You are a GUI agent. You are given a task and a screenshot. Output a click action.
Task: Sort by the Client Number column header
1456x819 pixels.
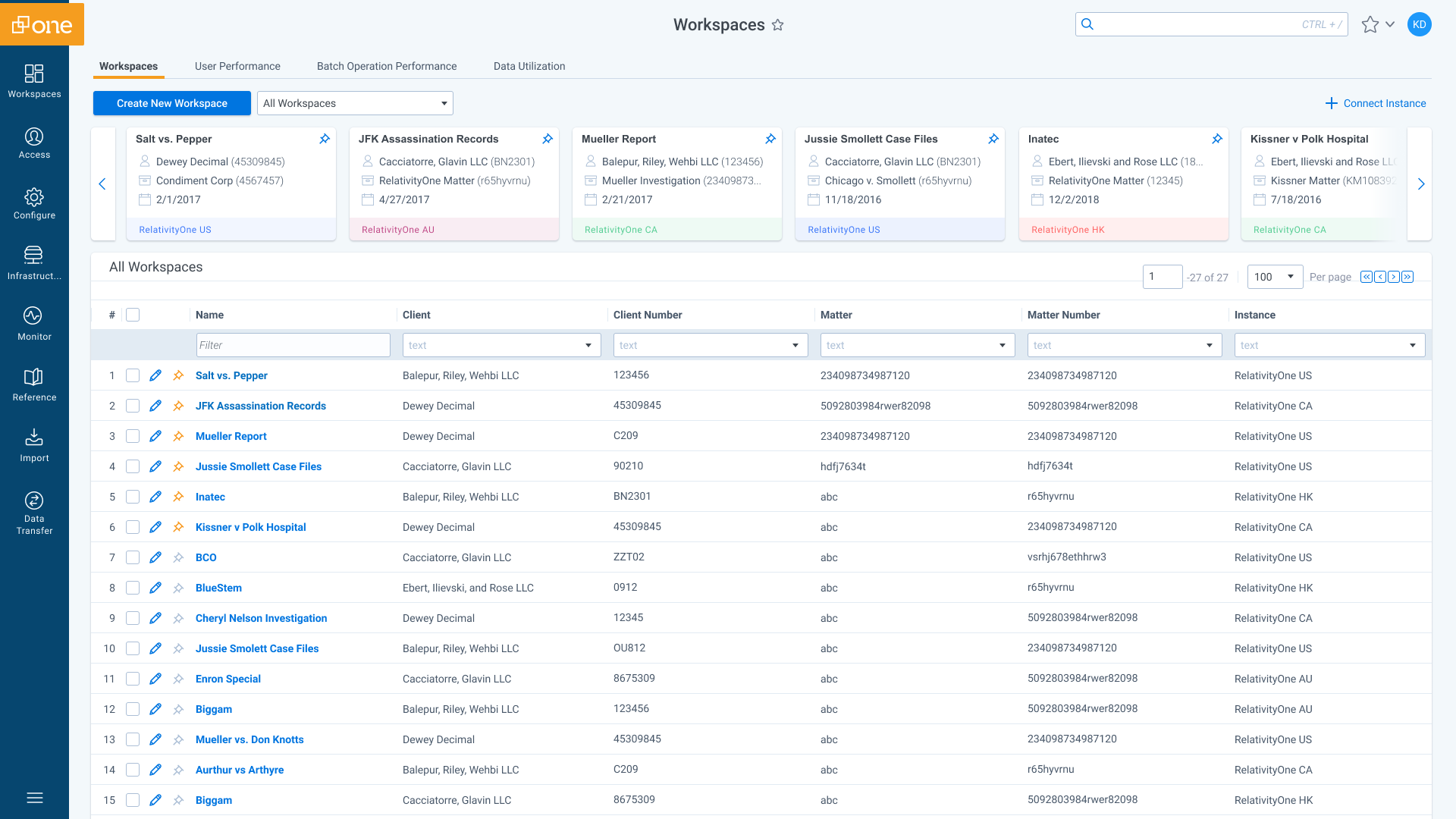(647, 315)
